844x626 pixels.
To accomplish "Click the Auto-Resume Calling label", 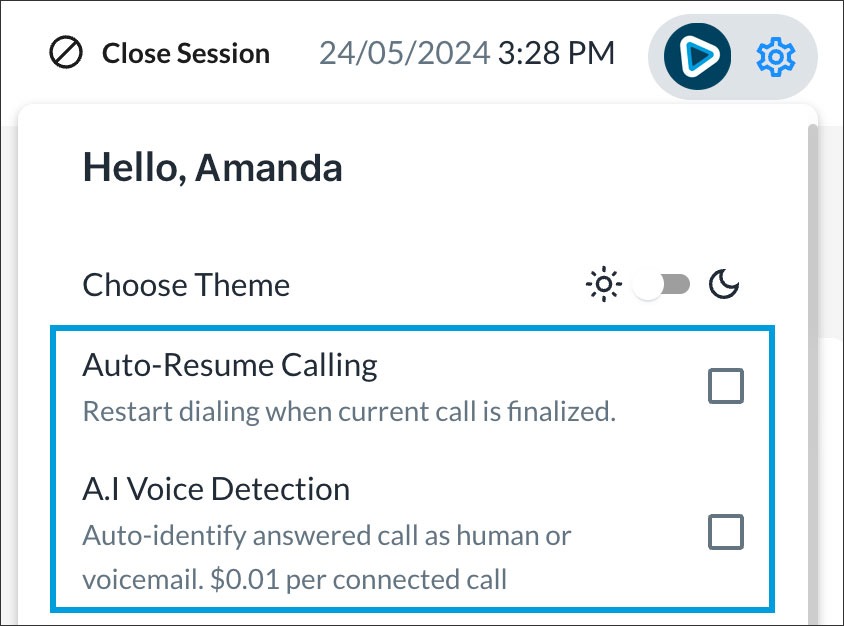I will pos(230,365).
